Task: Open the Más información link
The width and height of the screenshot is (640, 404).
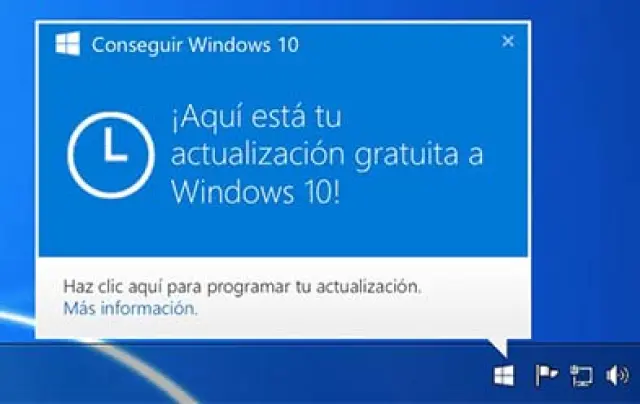Action: 131,309
